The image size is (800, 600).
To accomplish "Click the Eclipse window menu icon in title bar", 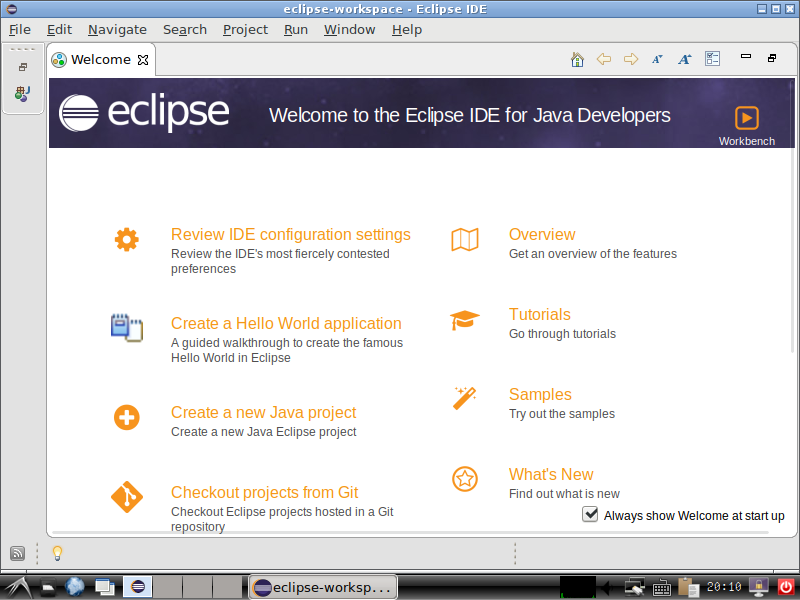I will 11,9.
